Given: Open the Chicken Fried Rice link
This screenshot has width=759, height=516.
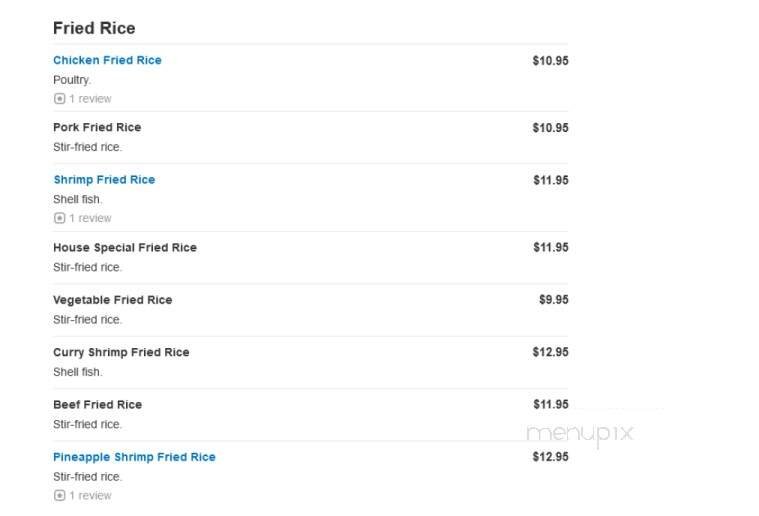Looking at the screenshot, I should click(x=107, y=60).
